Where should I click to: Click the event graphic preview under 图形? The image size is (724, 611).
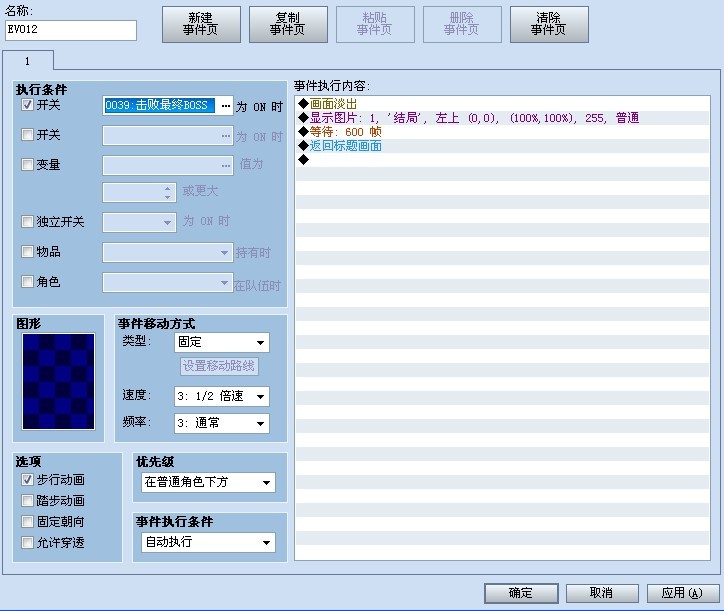point(58,381)
